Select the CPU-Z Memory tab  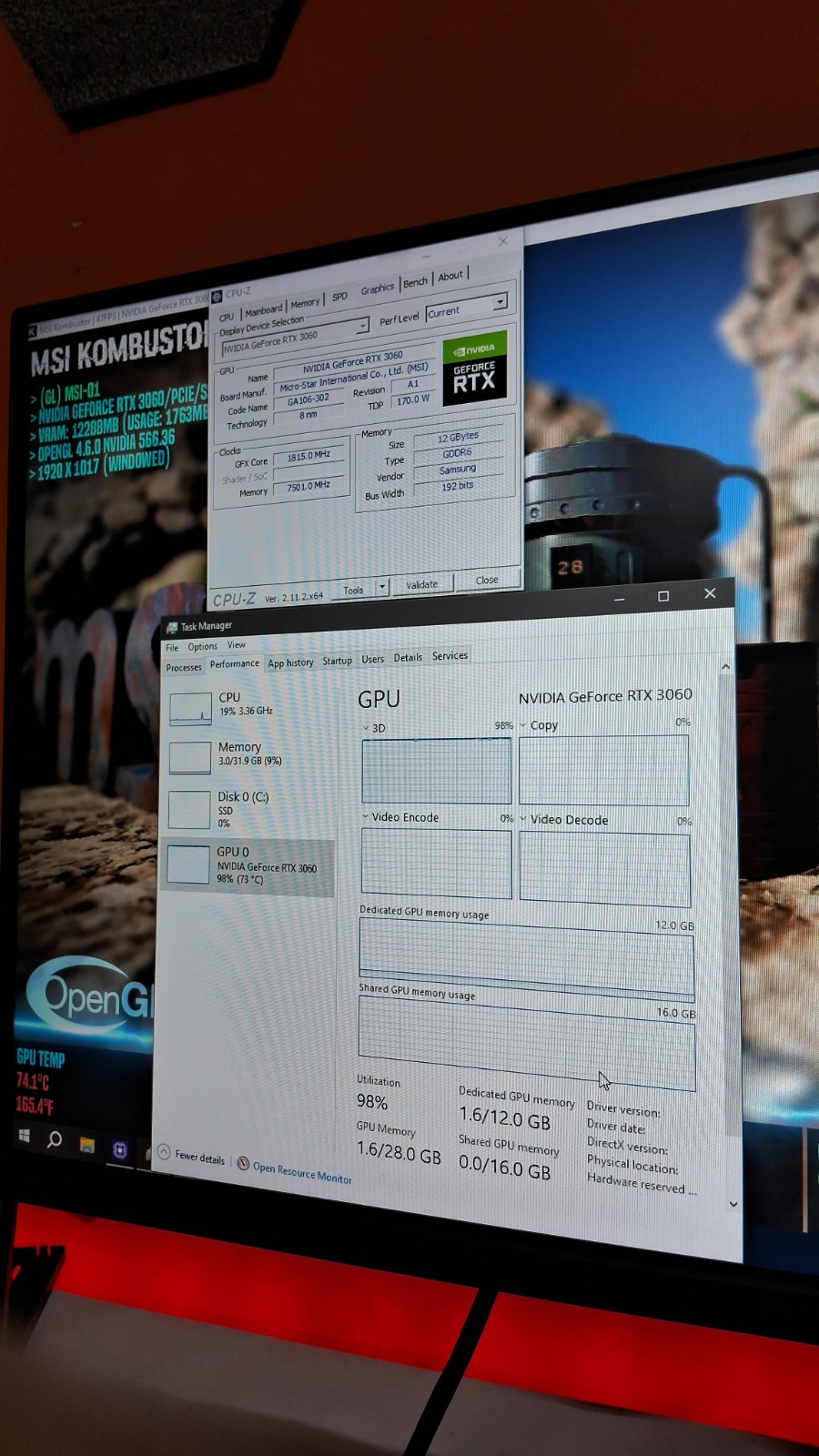pos(305,303)
